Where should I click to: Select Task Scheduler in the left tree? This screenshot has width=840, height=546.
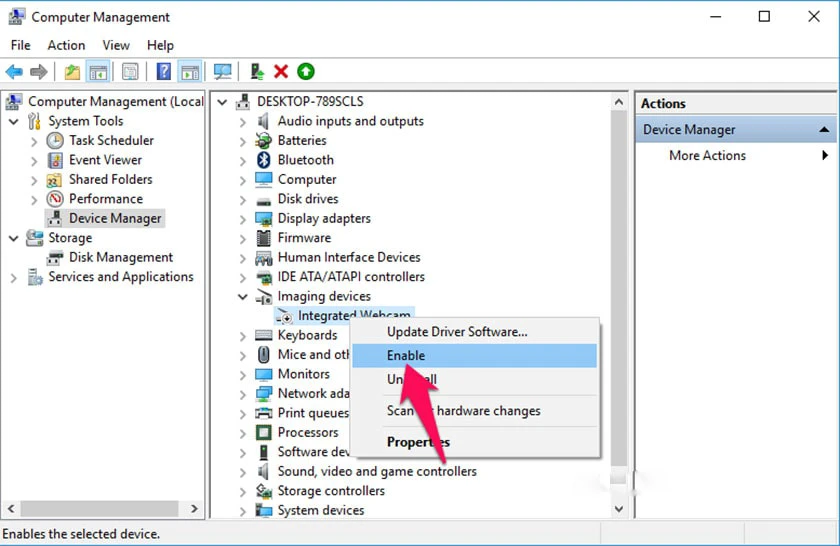[x=111, y=140]
